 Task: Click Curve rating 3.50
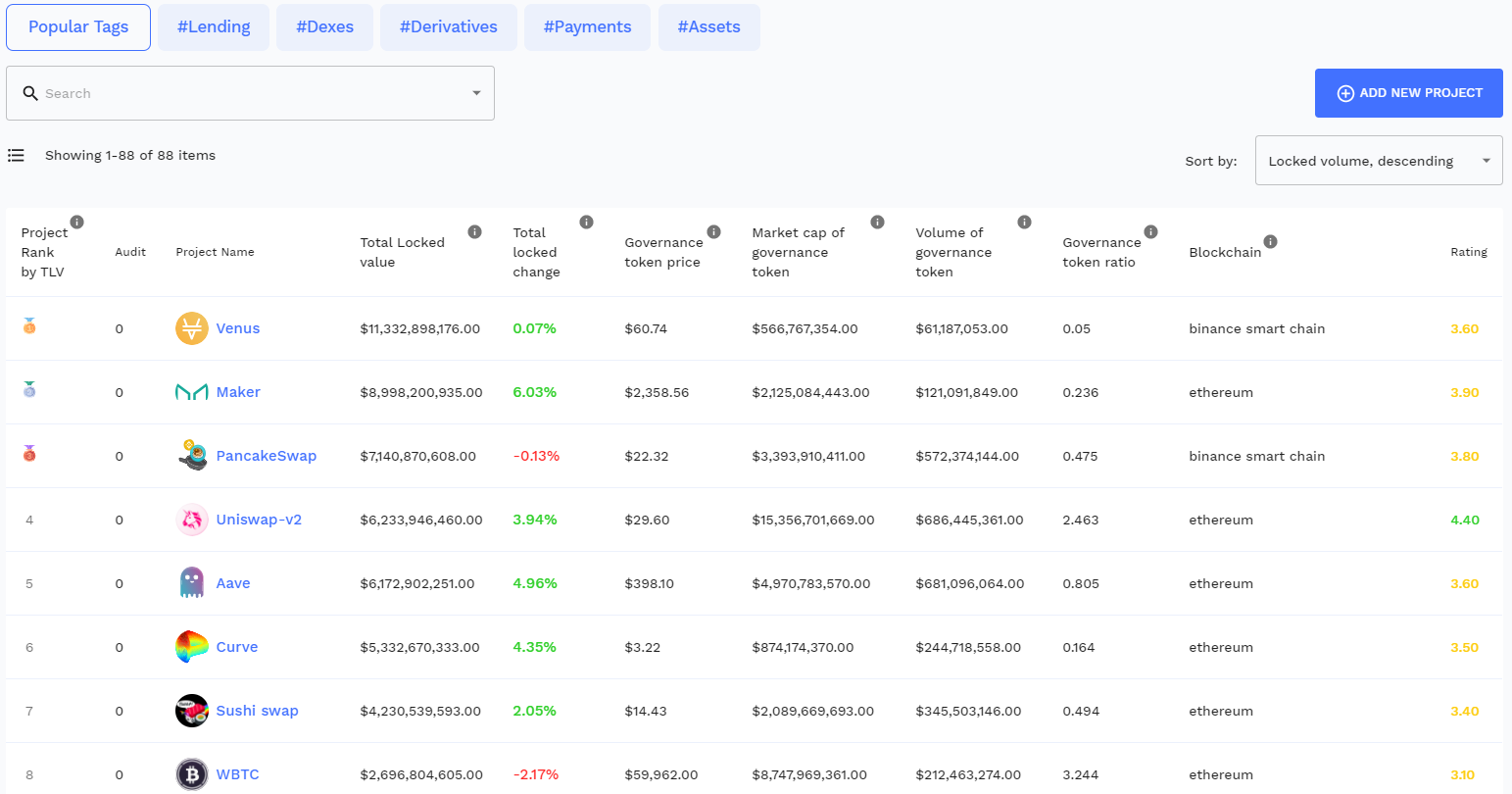[1465, 647]
